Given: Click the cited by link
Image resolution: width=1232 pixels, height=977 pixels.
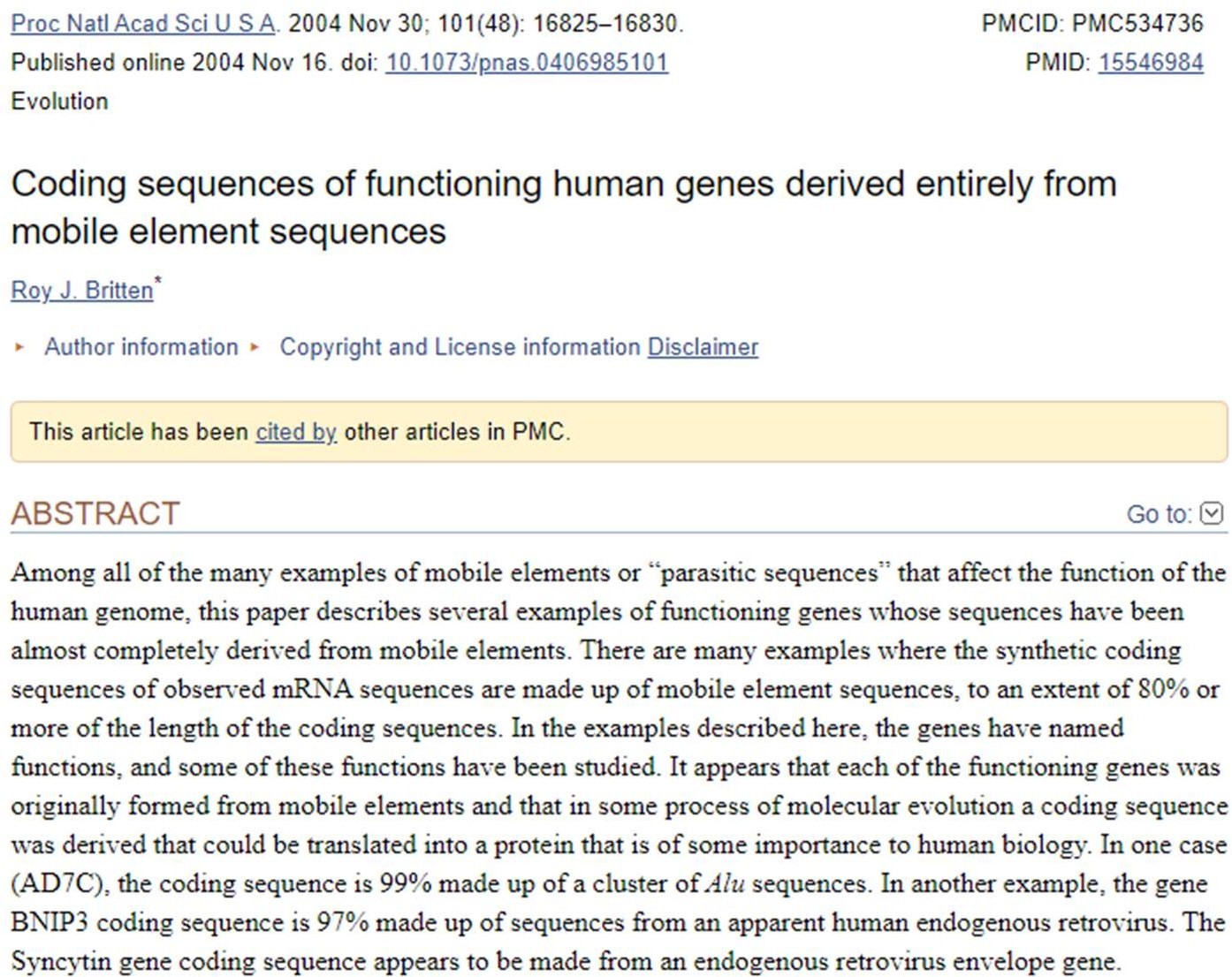Looking at the screenshot, I should coord(296,432).
